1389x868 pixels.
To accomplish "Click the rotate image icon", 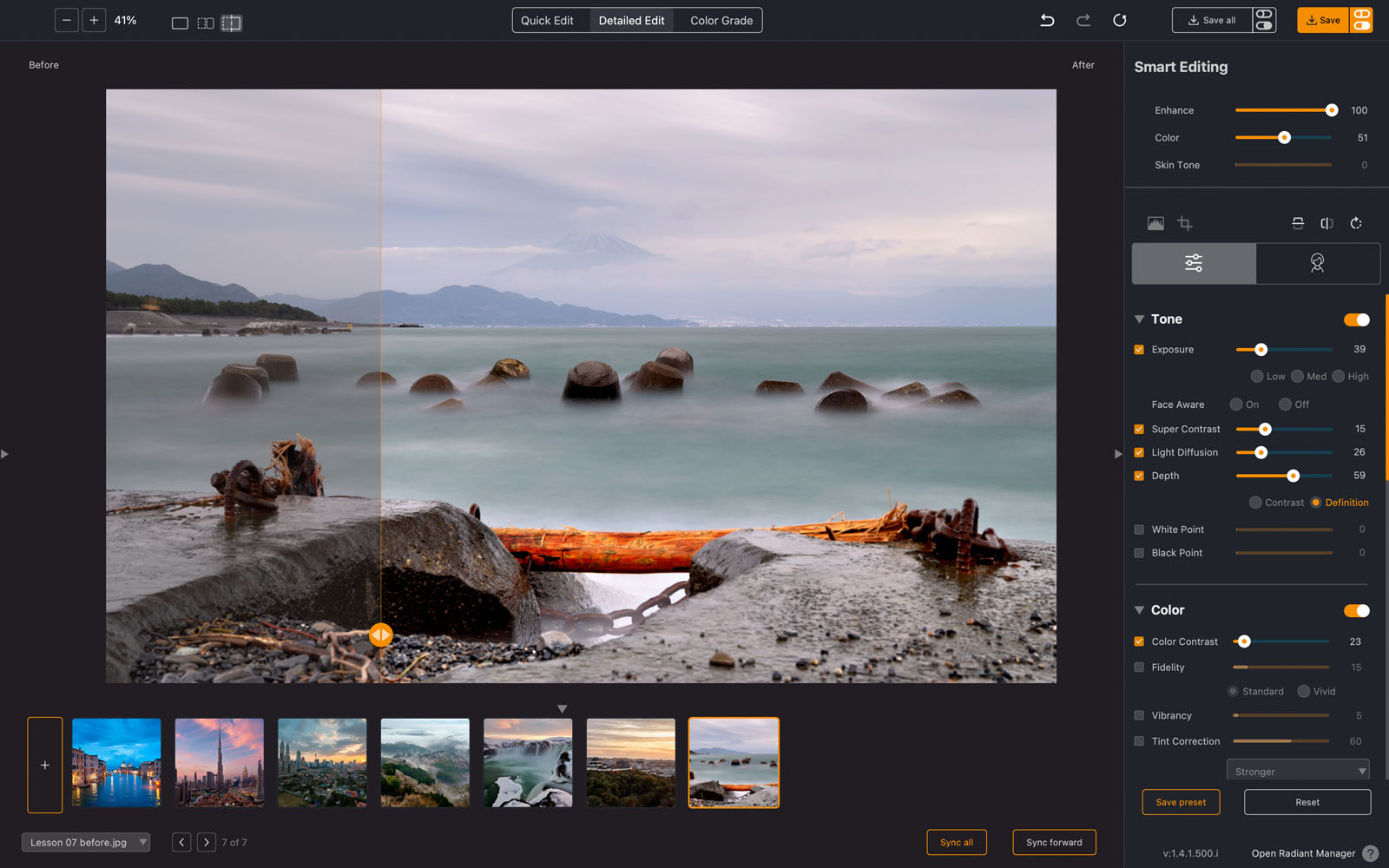I will click(1356, 223).
